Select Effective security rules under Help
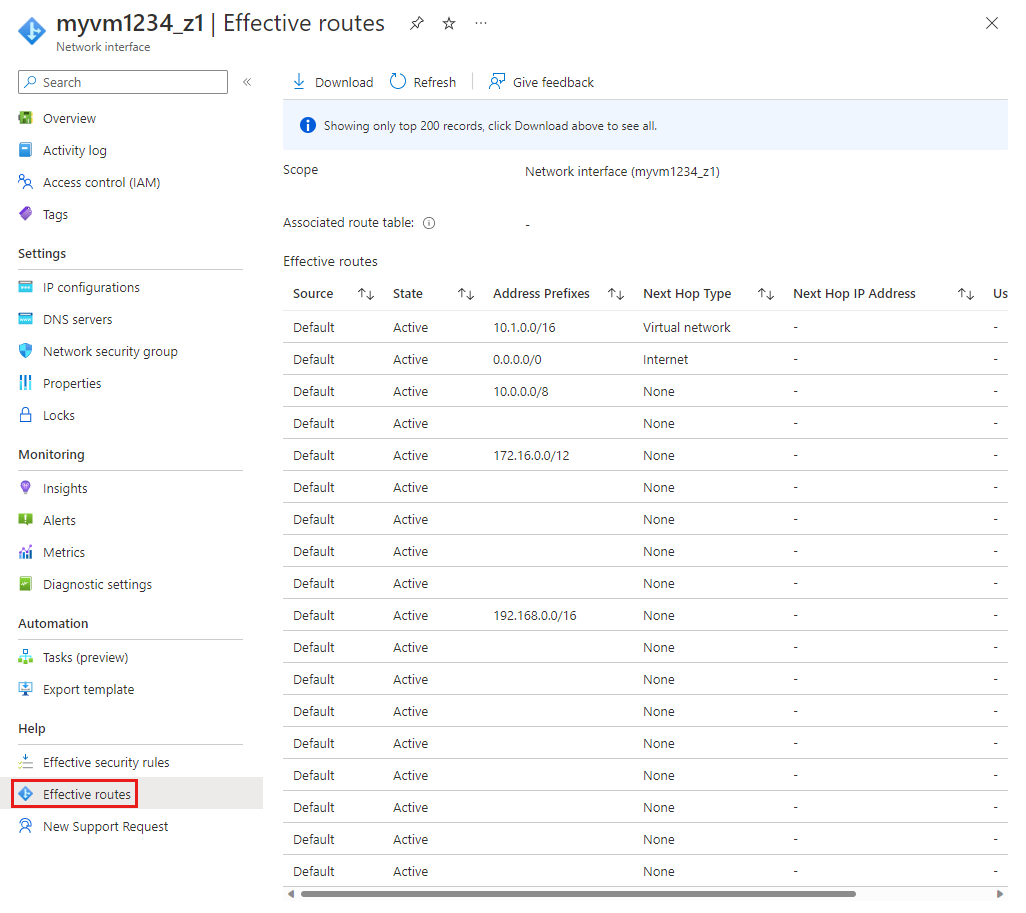This screenshot has height=913, width=1026. tap(103, 761)
